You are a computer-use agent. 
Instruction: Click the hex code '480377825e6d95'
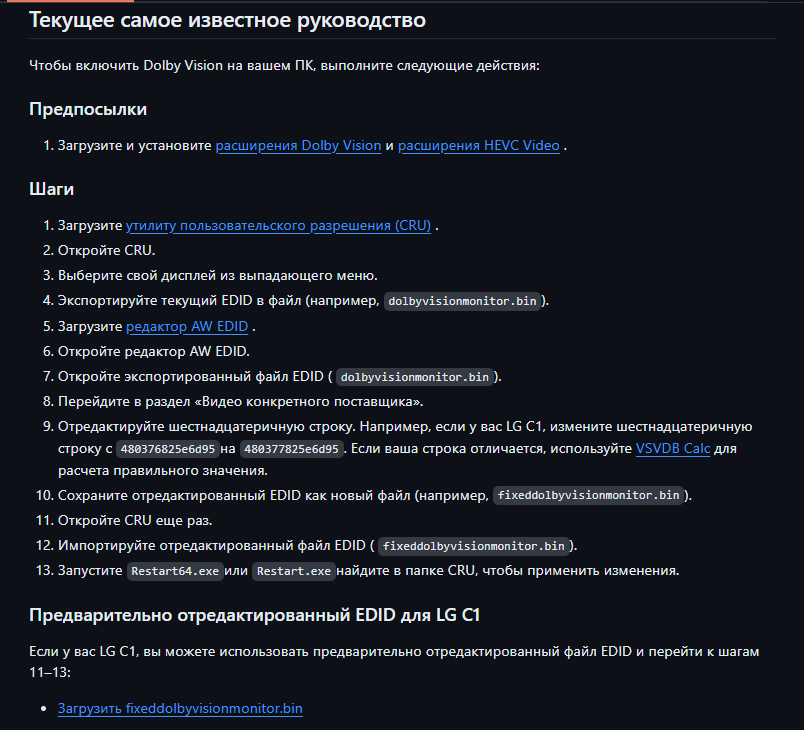point(292,449)
